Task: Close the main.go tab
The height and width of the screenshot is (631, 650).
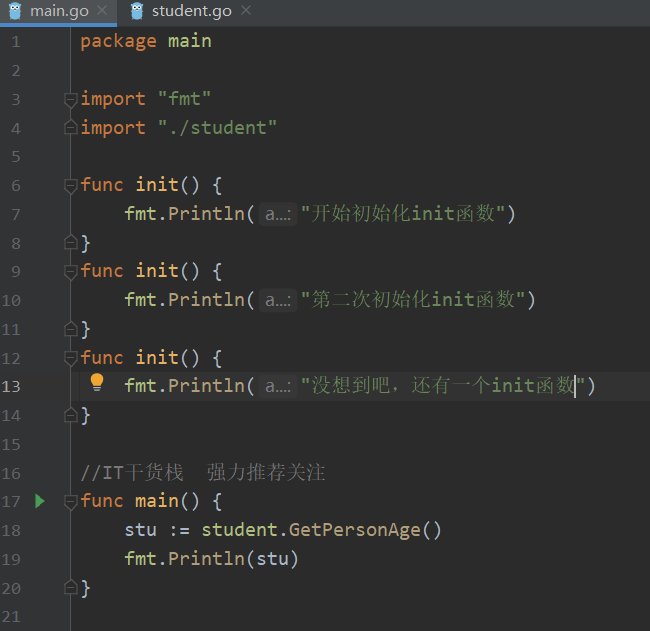Action: point(102,11)
